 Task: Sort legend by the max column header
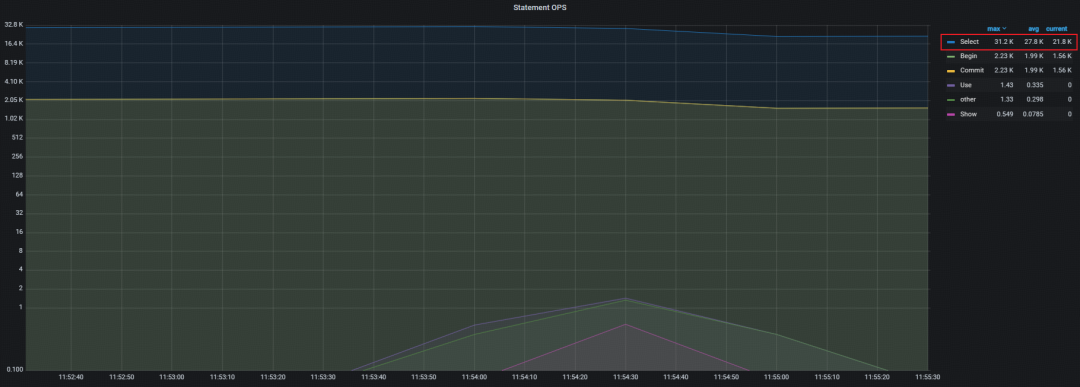coord(993,29)
